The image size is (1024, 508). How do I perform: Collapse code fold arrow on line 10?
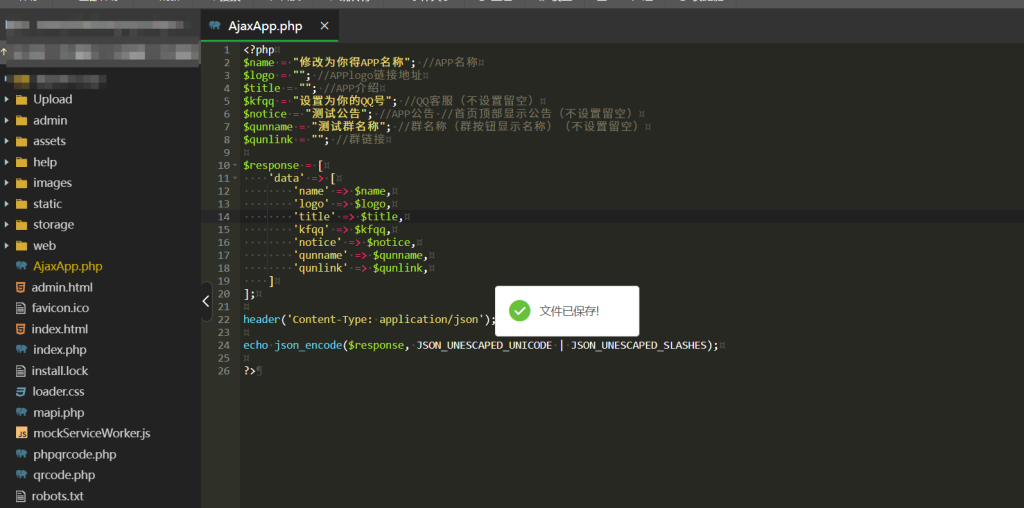click(235, 166)
